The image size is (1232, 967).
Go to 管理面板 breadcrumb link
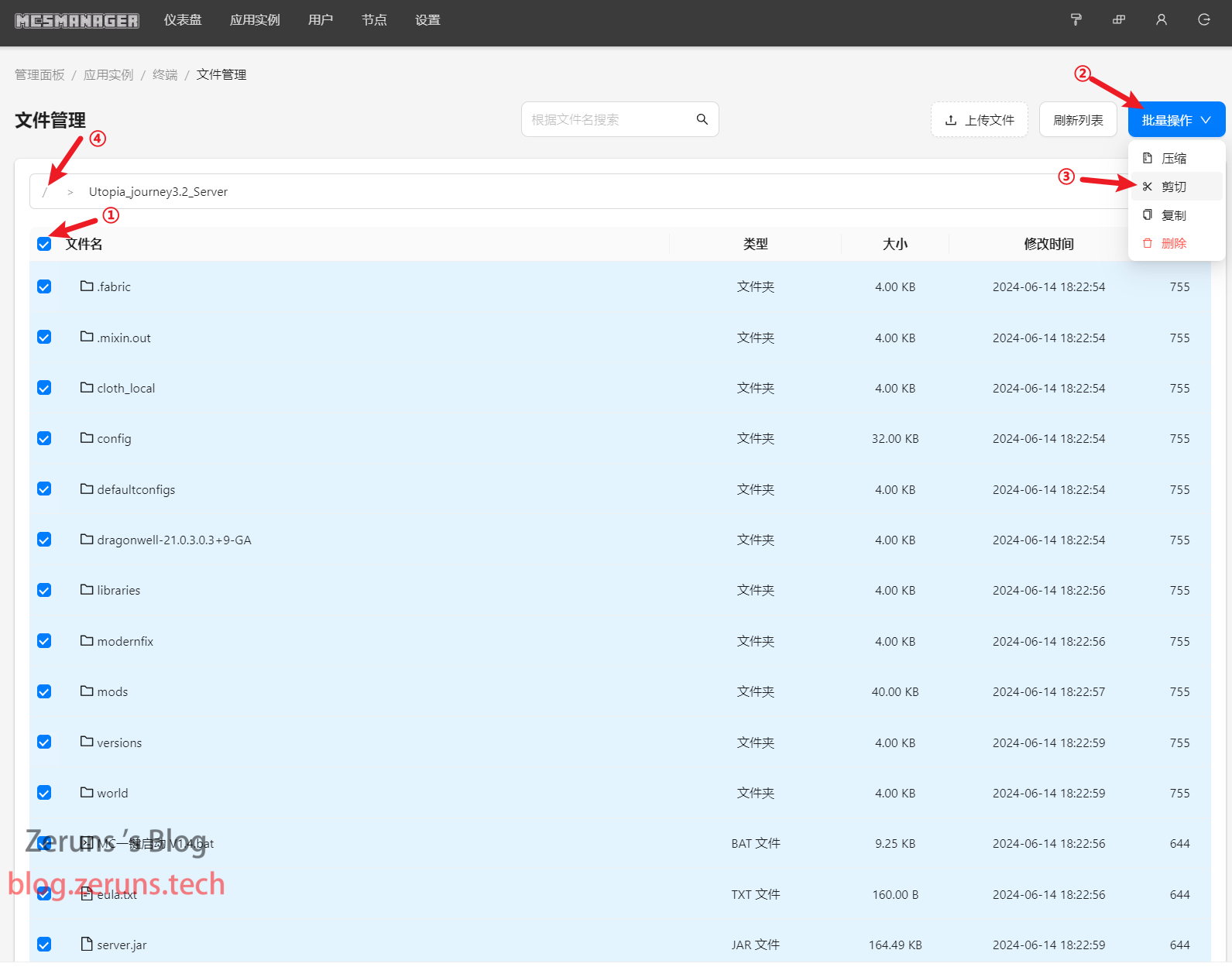pos(39,74)
